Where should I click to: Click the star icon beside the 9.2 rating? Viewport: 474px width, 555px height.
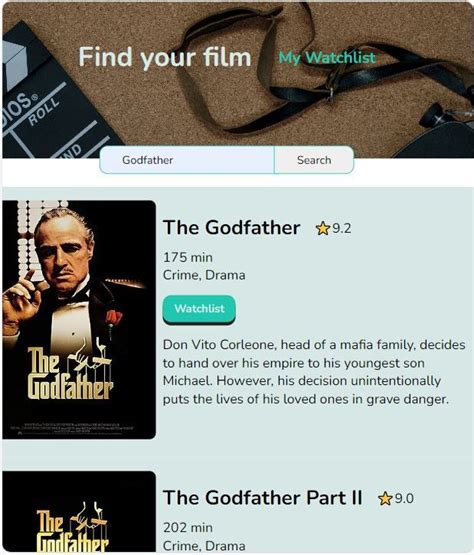click(322, 228)
